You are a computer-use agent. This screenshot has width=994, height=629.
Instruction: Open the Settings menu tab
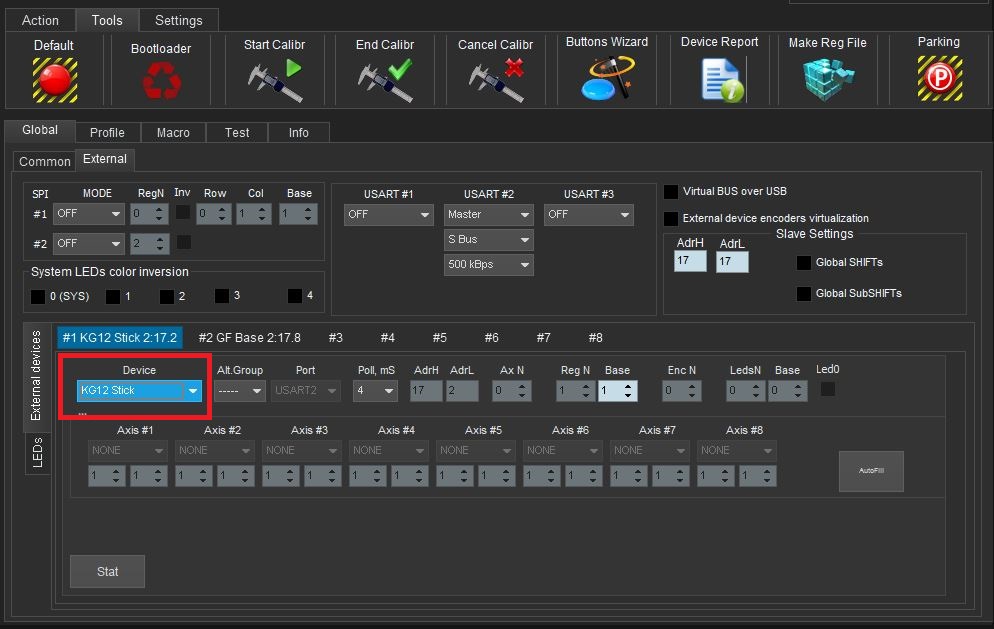(178, 20)
